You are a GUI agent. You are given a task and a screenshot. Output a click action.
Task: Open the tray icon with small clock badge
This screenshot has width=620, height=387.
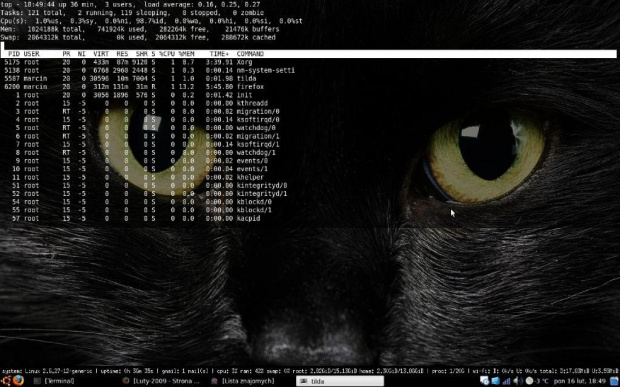pyautogui.click(x=484, y=381)
